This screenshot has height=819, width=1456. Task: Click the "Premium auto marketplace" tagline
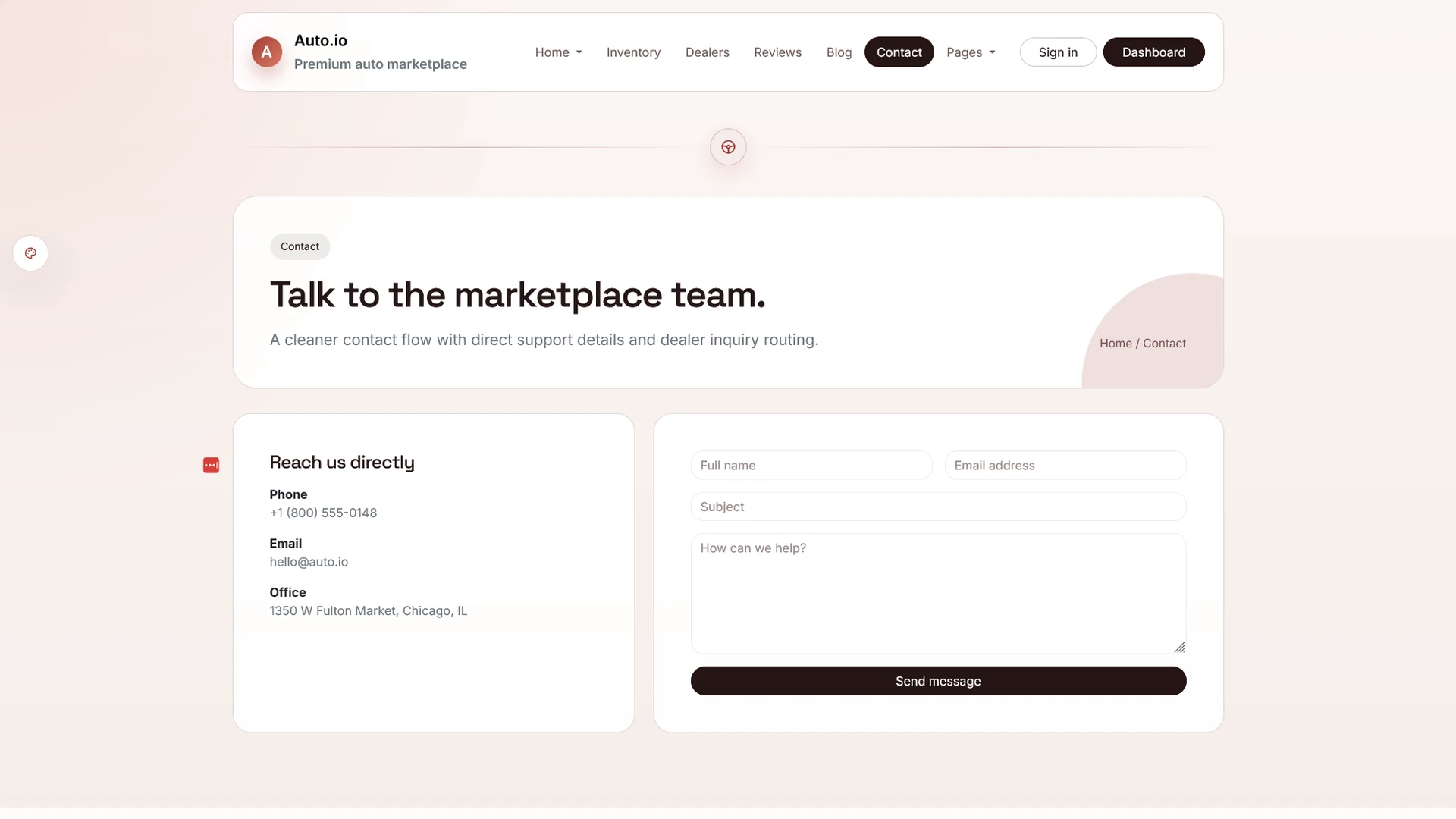coord(381,64)
